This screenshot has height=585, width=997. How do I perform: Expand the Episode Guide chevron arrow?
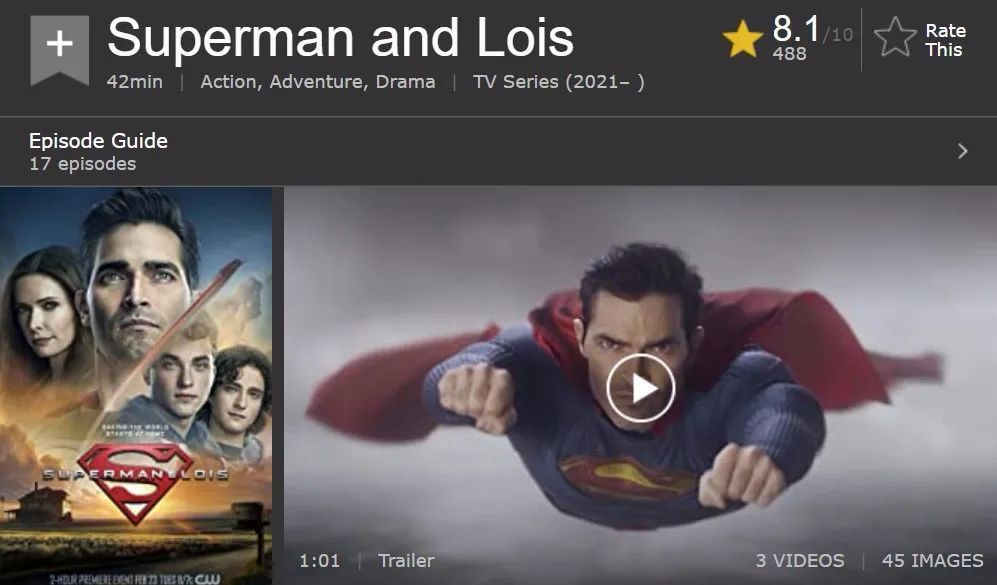(x=963, y=151)
